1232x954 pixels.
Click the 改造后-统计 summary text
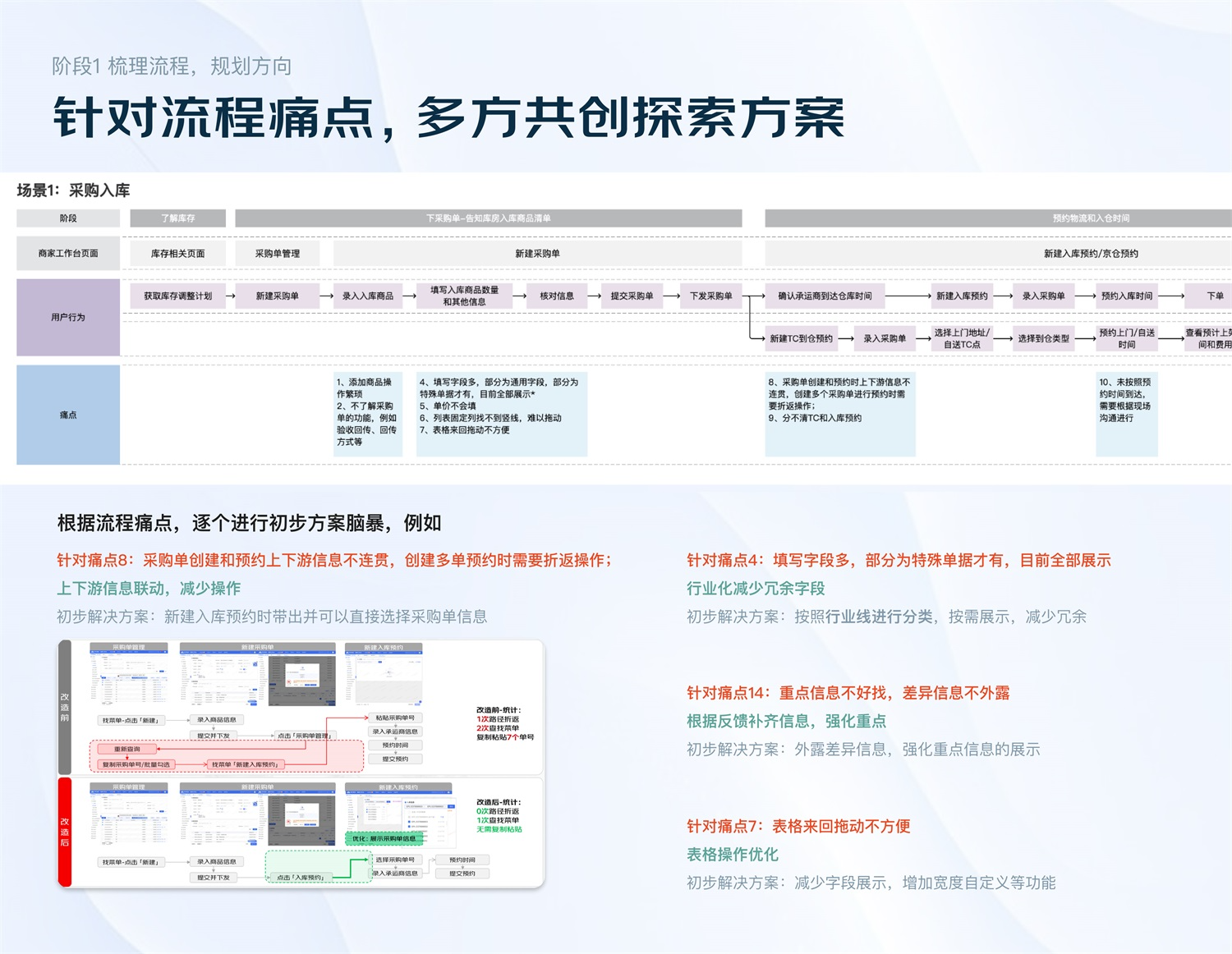point(499,815)
